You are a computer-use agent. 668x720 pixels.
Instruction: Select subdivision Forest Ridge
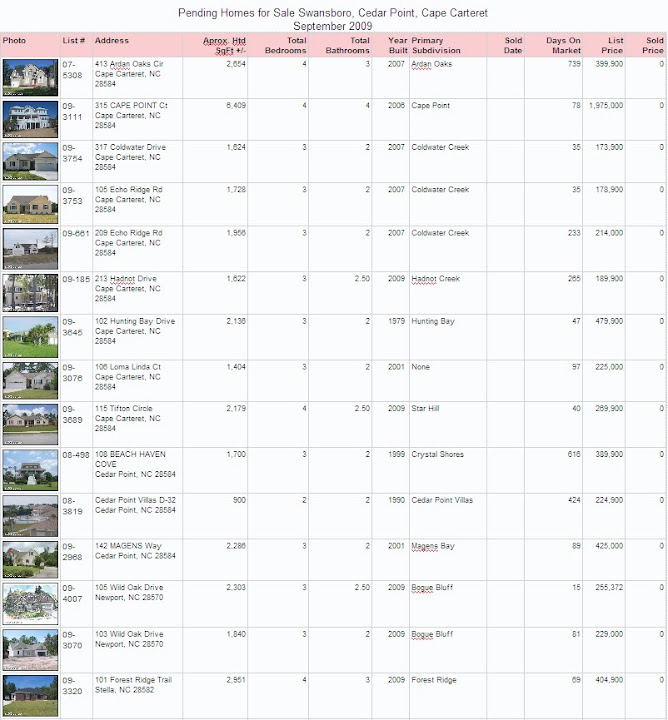(434, 680)
